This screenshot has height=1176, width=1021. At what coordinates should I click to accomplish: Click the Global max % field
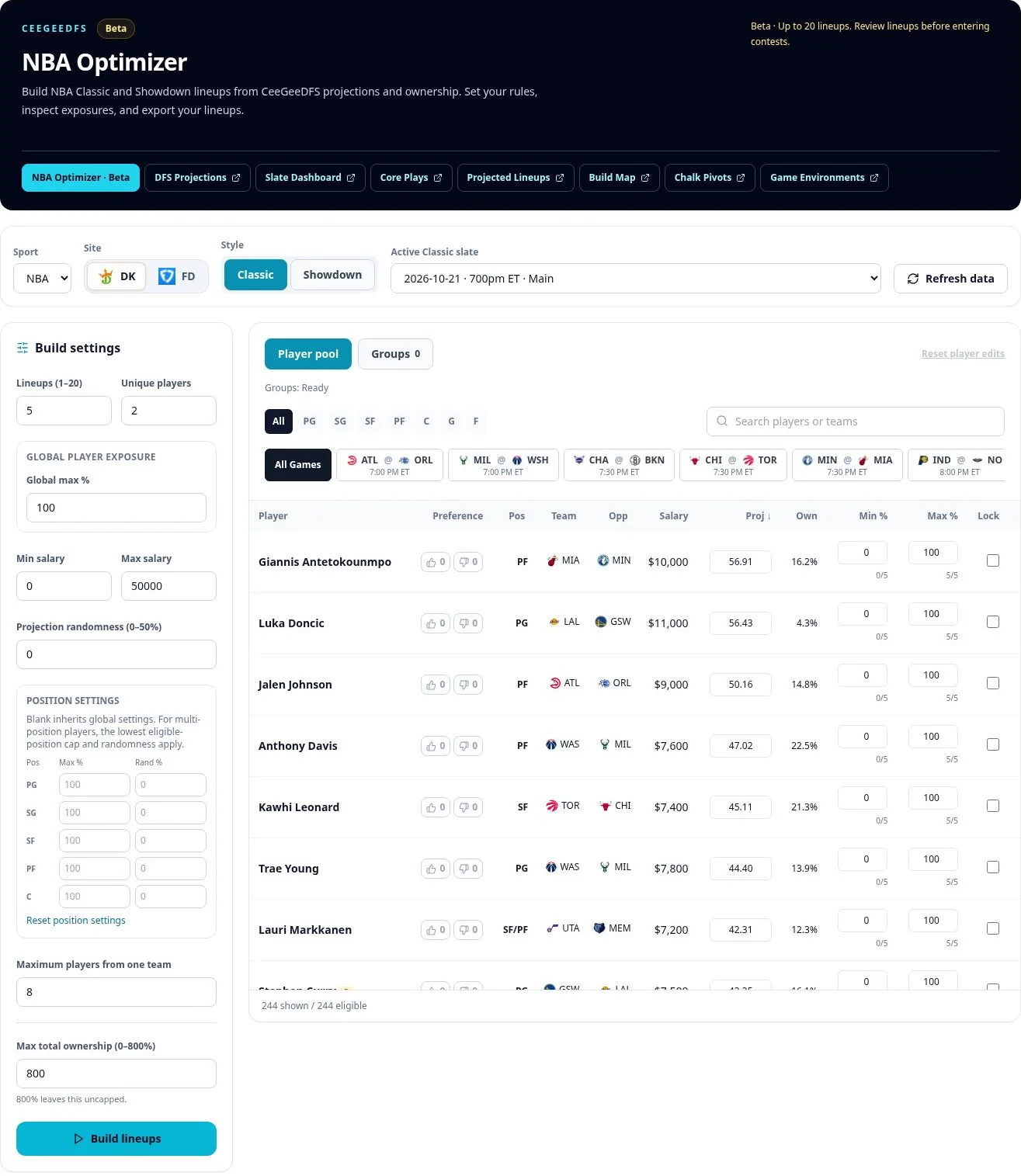coord(116,508)
